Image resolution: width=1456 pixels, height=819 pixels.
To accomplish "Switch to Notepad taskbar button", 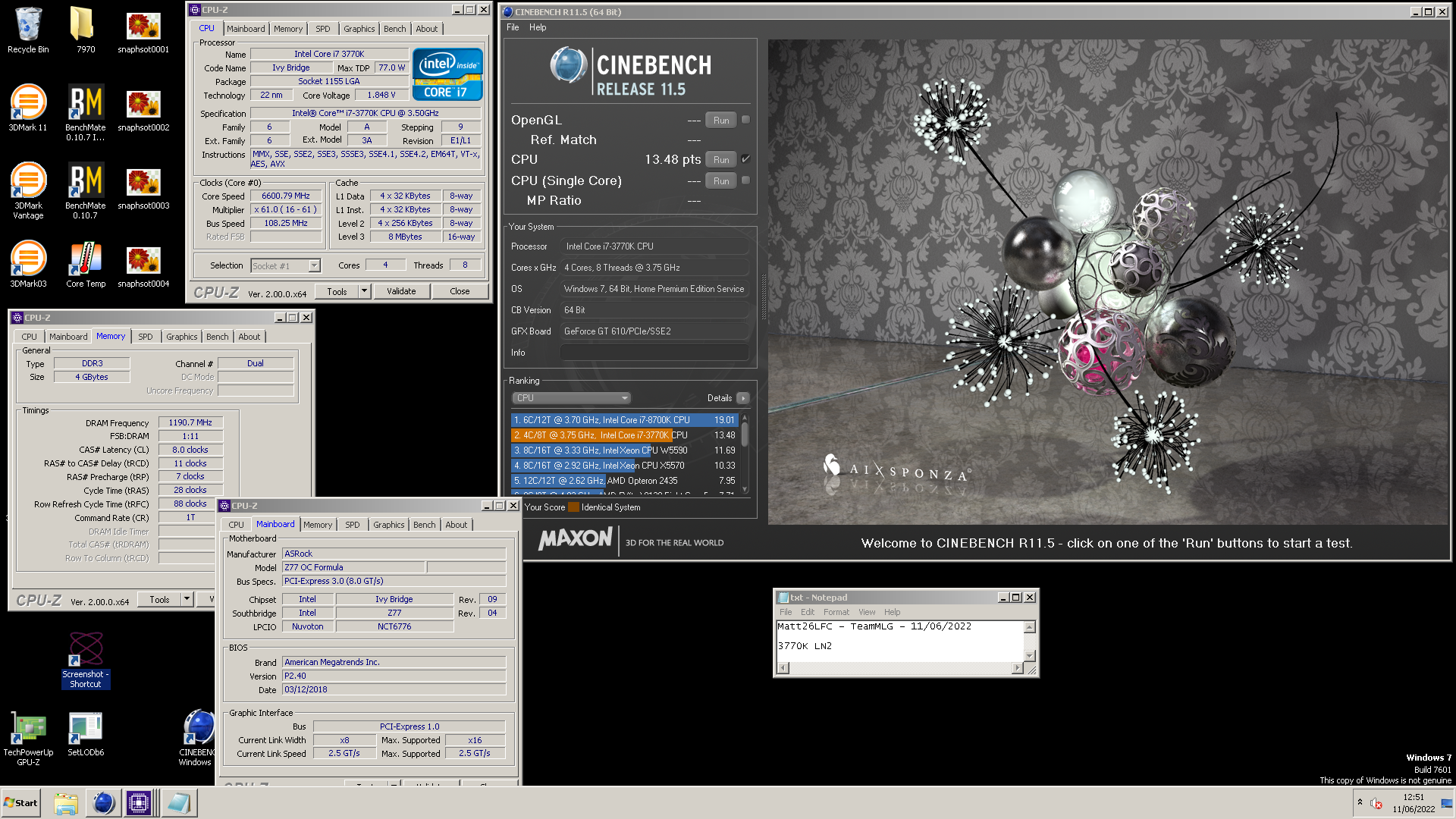I will (x=180, y=803).
